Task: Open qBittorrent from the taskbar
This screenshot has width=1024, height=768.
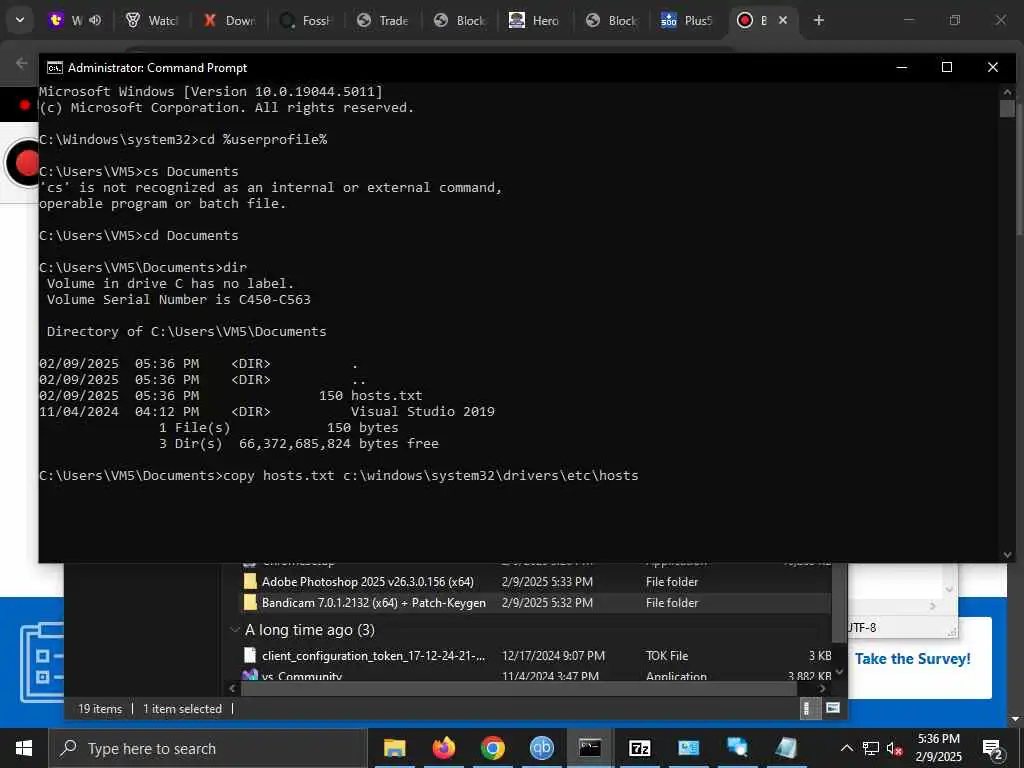Action: point(541,748)
